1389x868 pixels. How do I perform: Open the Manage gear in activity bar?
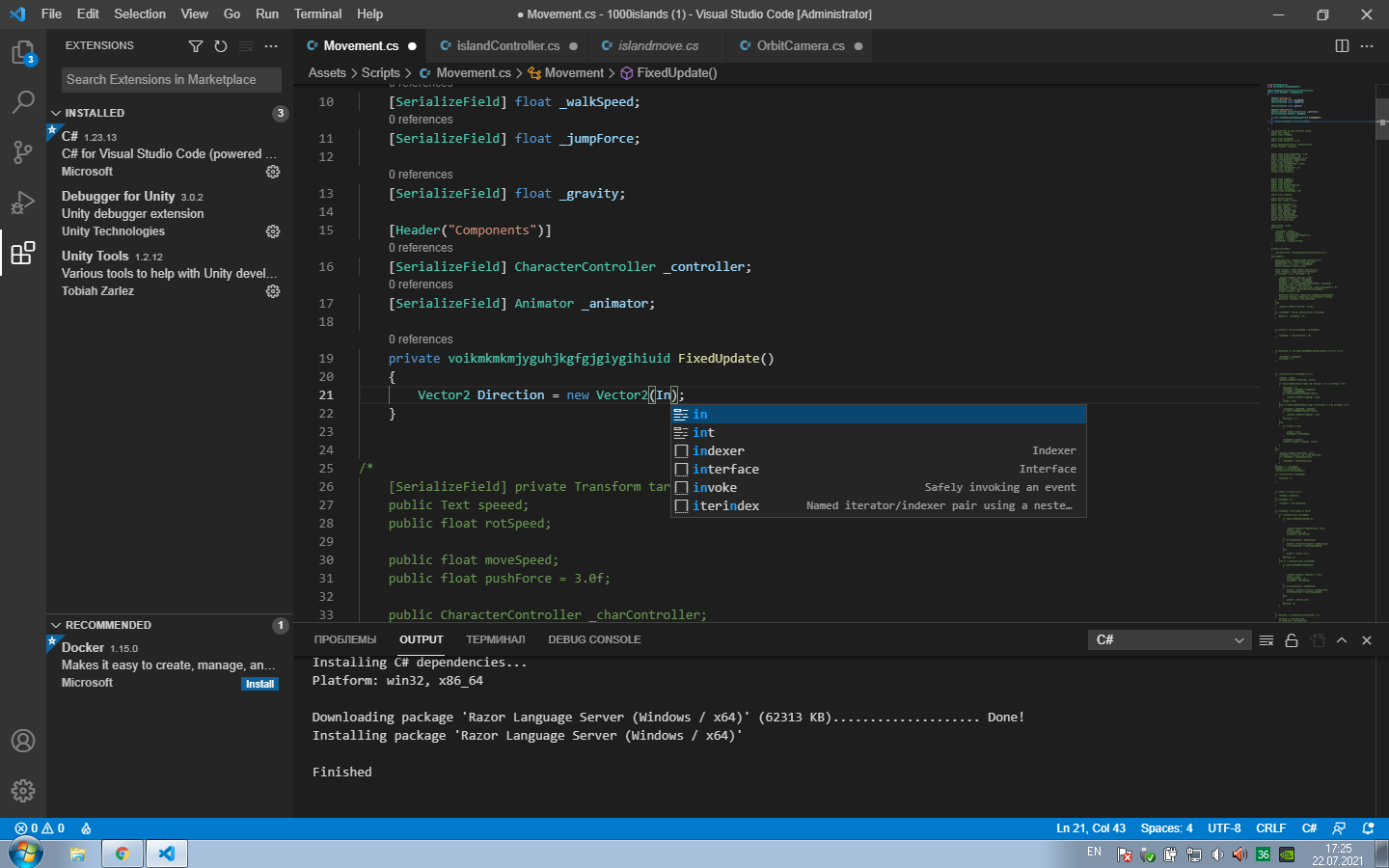(22, 791)
